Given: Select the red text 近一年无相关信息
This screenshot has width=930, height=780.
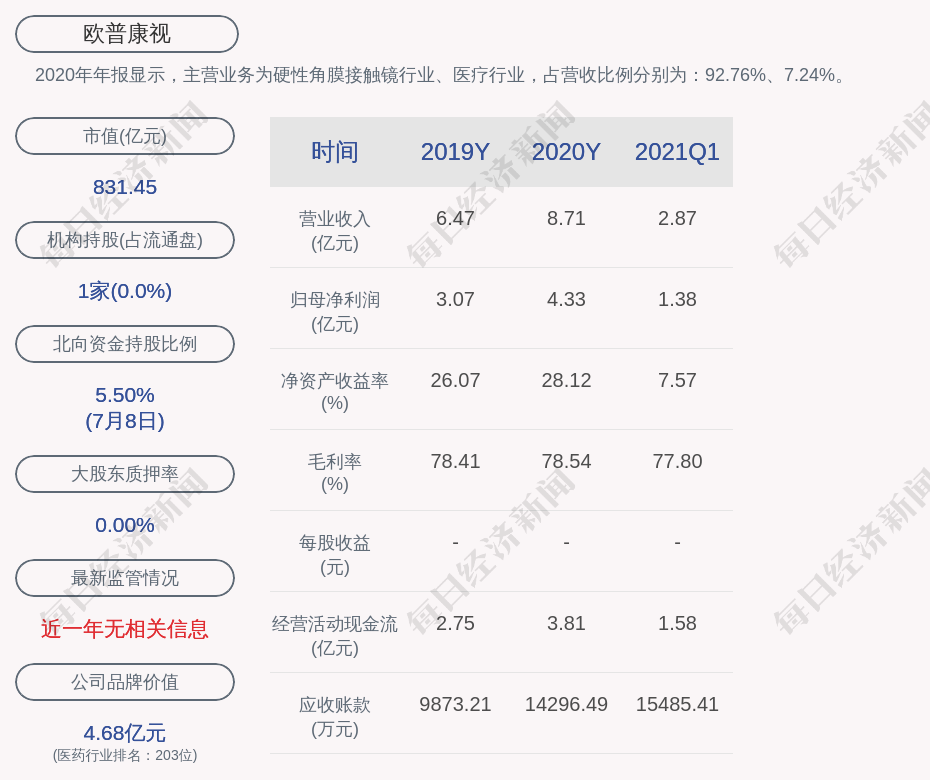Looking at the screenshot, I should coord(125,629).
